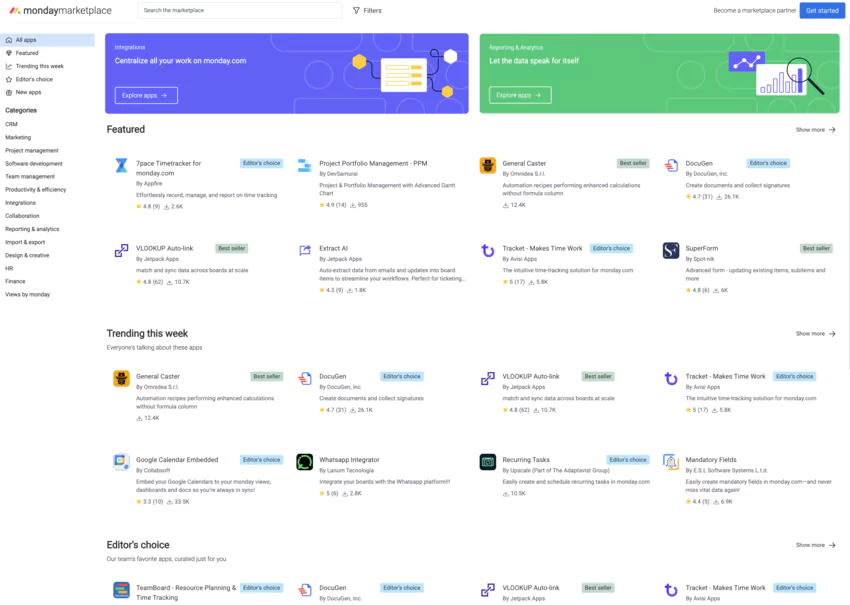The height and width of the screenshot is (605, 850).
Task: Click the 7pace Timetracker app icon in Featured
Action: click(121, 165)
